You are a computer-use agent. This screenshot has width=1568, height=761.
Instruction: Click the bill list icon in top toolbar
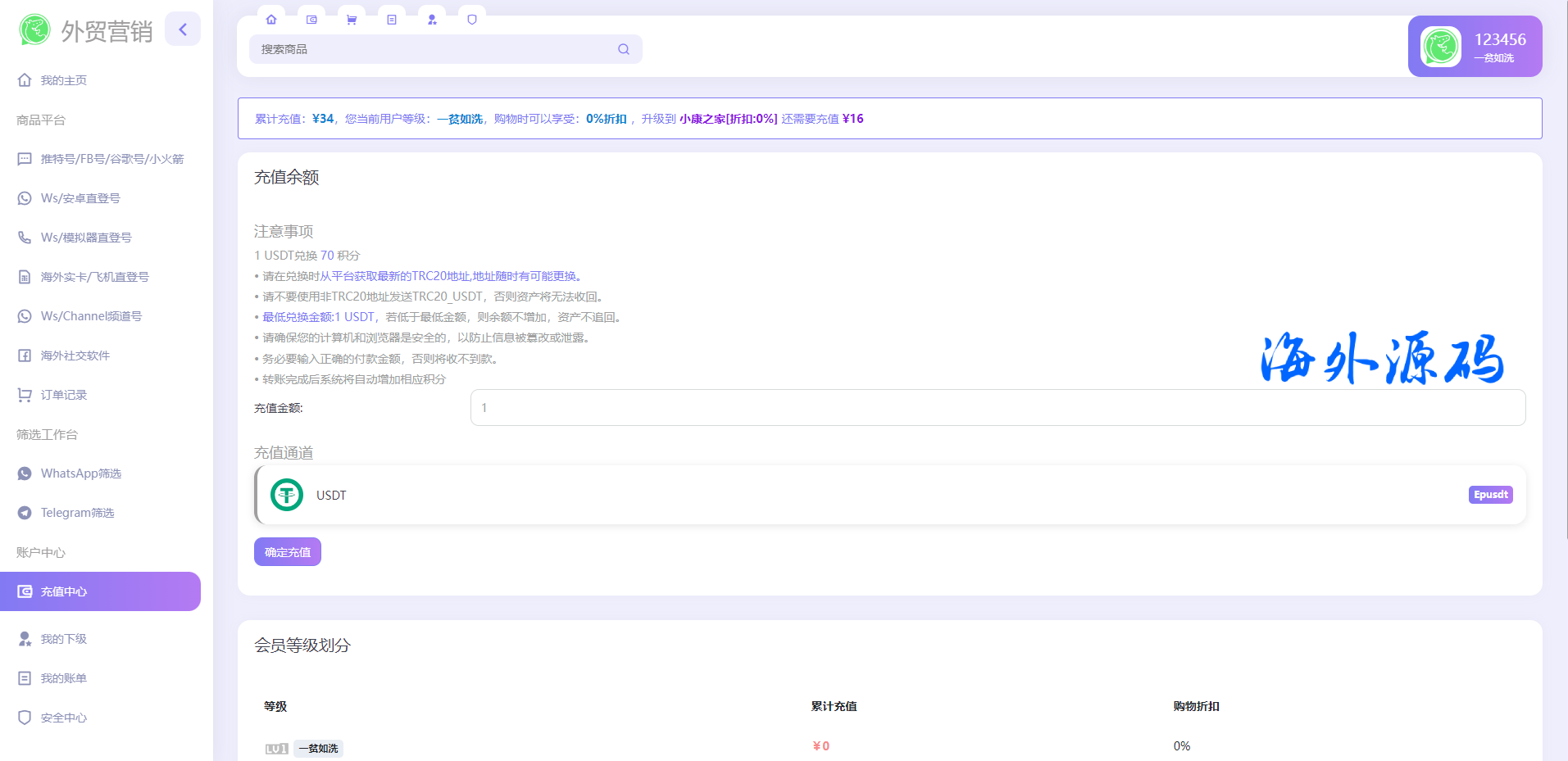[x=392, y=20]
